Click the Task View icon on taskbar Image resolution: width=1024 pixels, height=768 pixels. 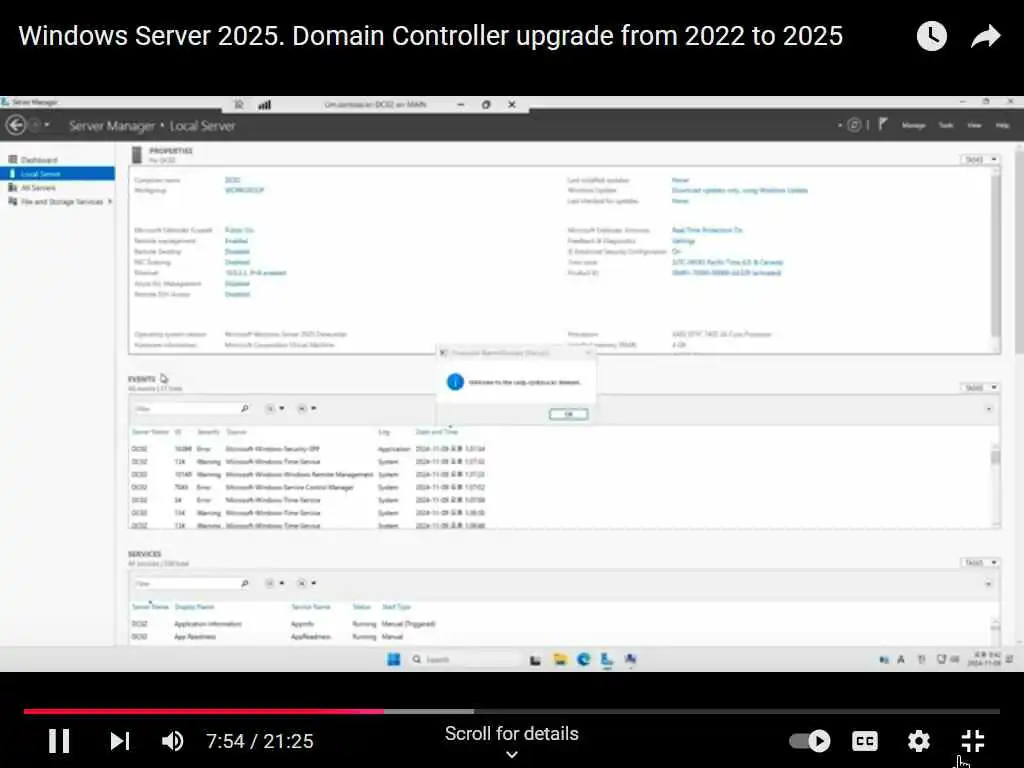(536, 660)
